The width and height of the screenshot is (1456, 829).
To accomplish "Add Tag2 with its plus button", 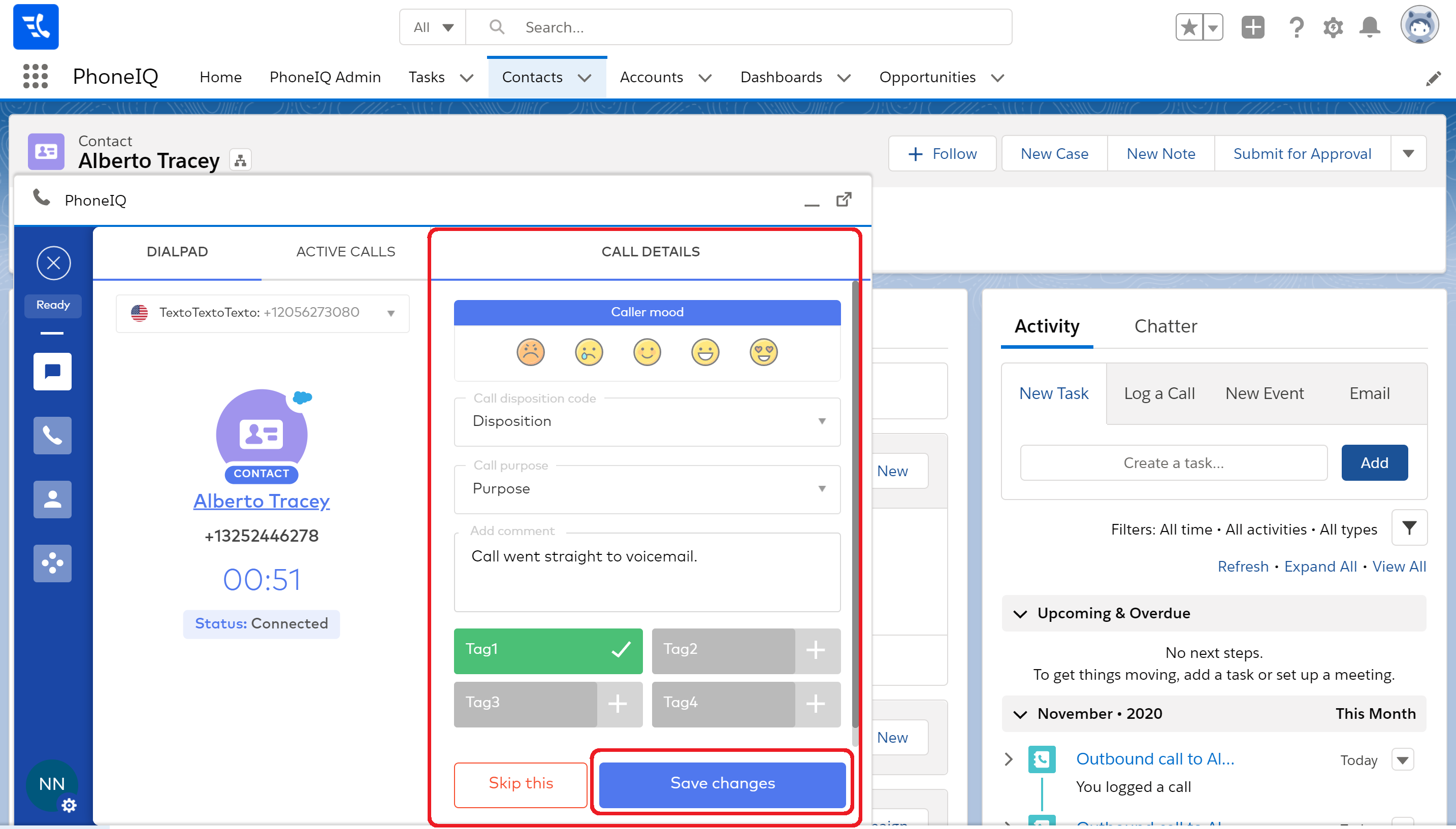I will 816,650.
